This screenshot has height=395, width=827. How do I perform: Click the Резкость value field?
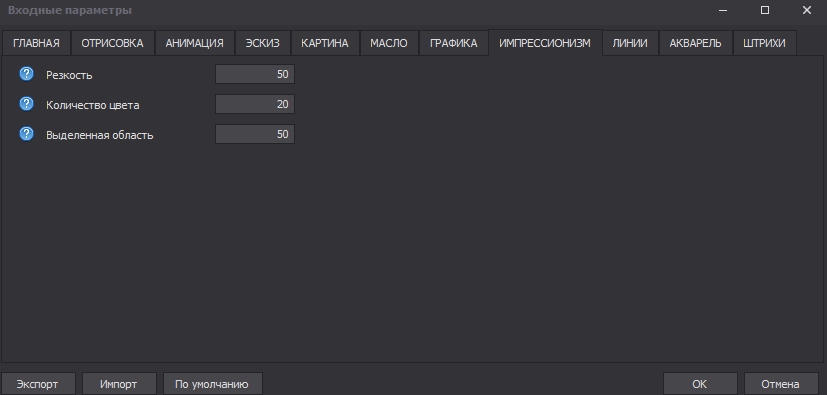pyautogui.click(x=255, y=74)
